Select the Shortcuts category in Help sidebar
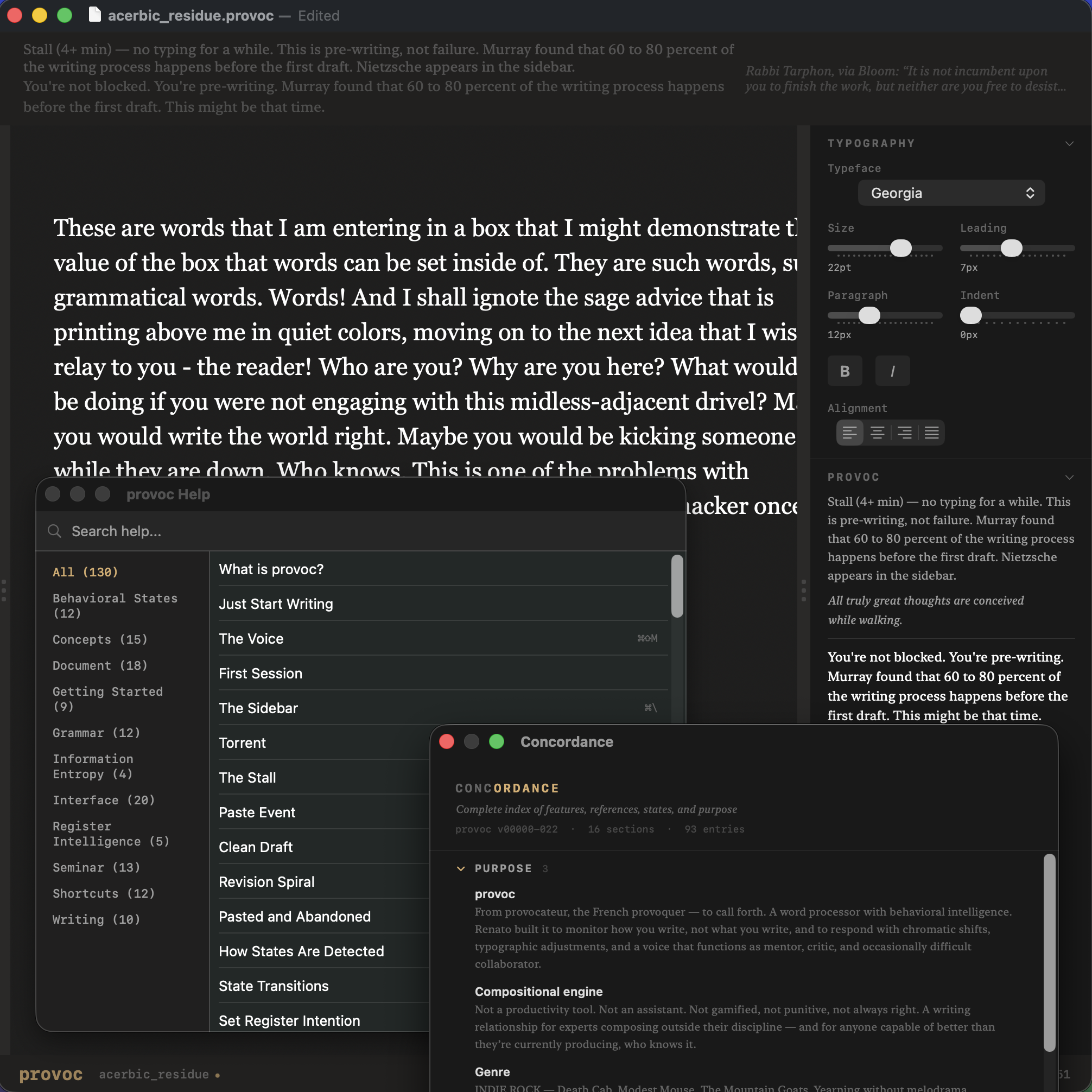The image size is (1092, 1092). pos(104,893)
